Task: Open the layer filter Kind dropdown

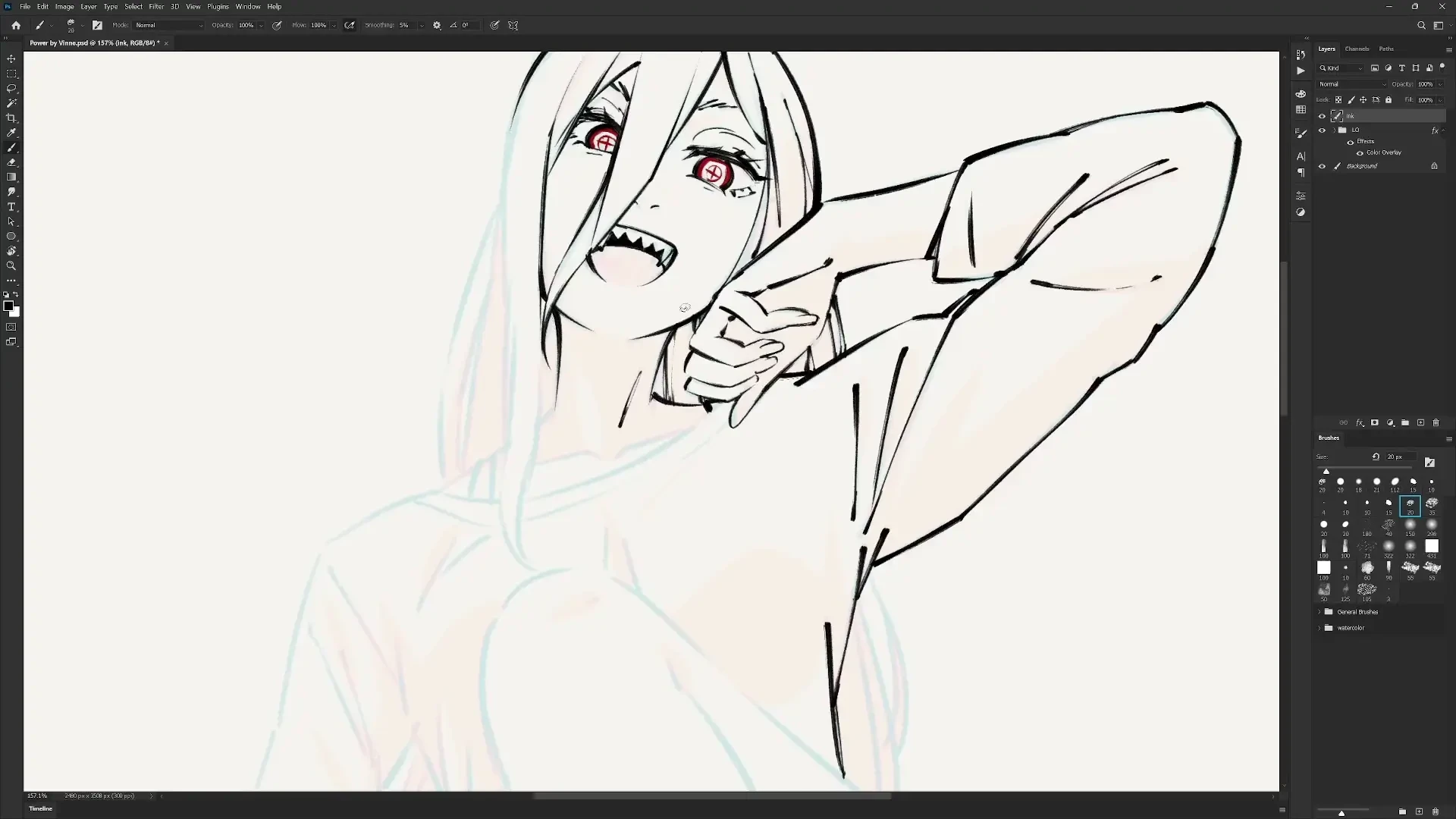Action: pyautogui.click(x=1341, y=68)
